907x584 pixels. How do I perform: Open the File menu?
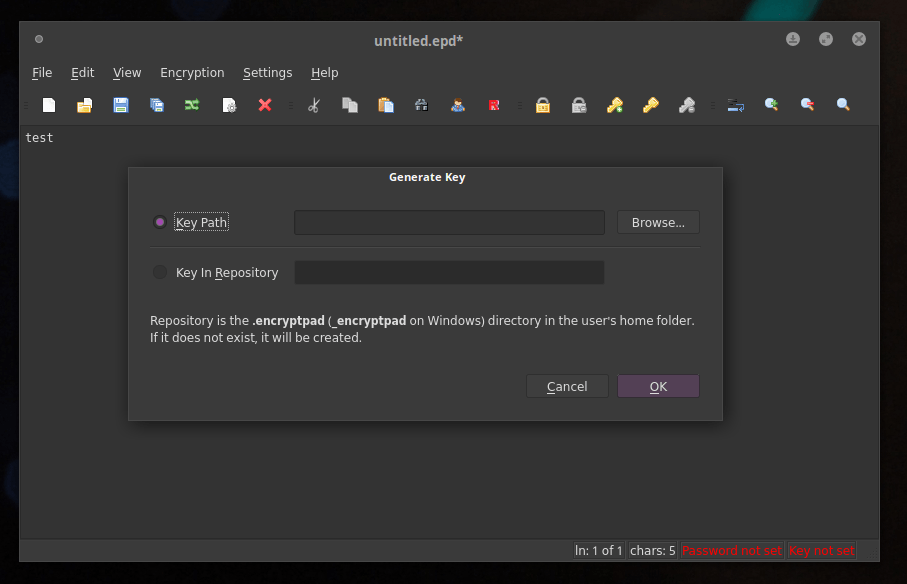coord(42,73)
